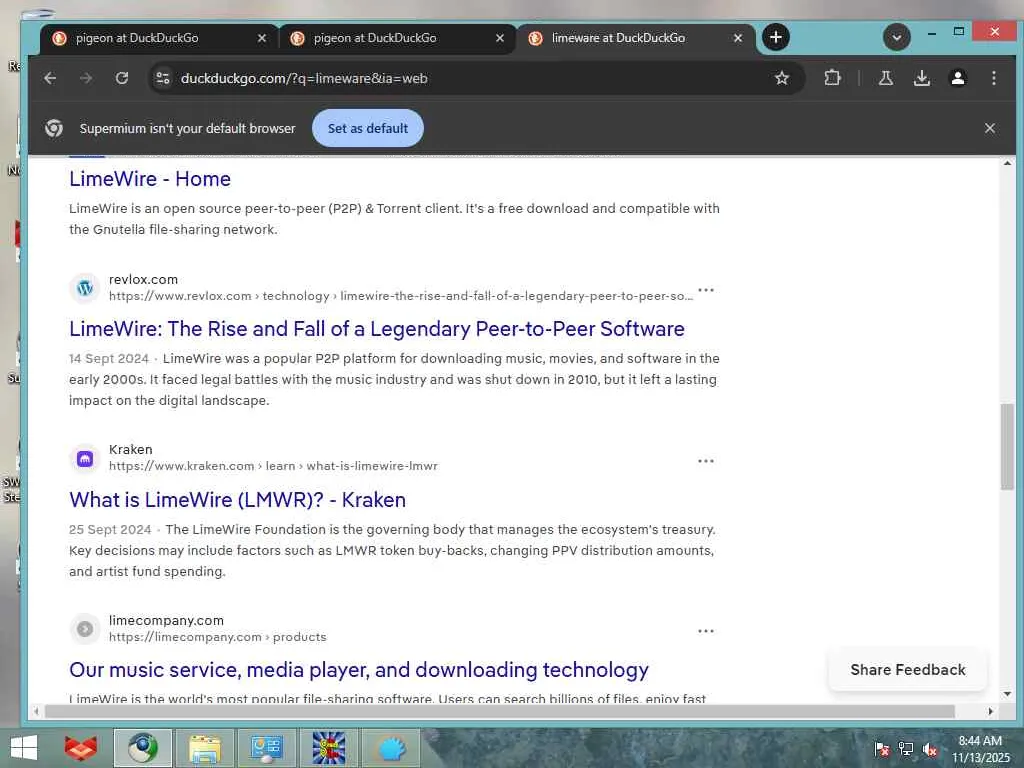Open more options for revlox.com result
The image size is (1024, 768).
pos(706,289)
